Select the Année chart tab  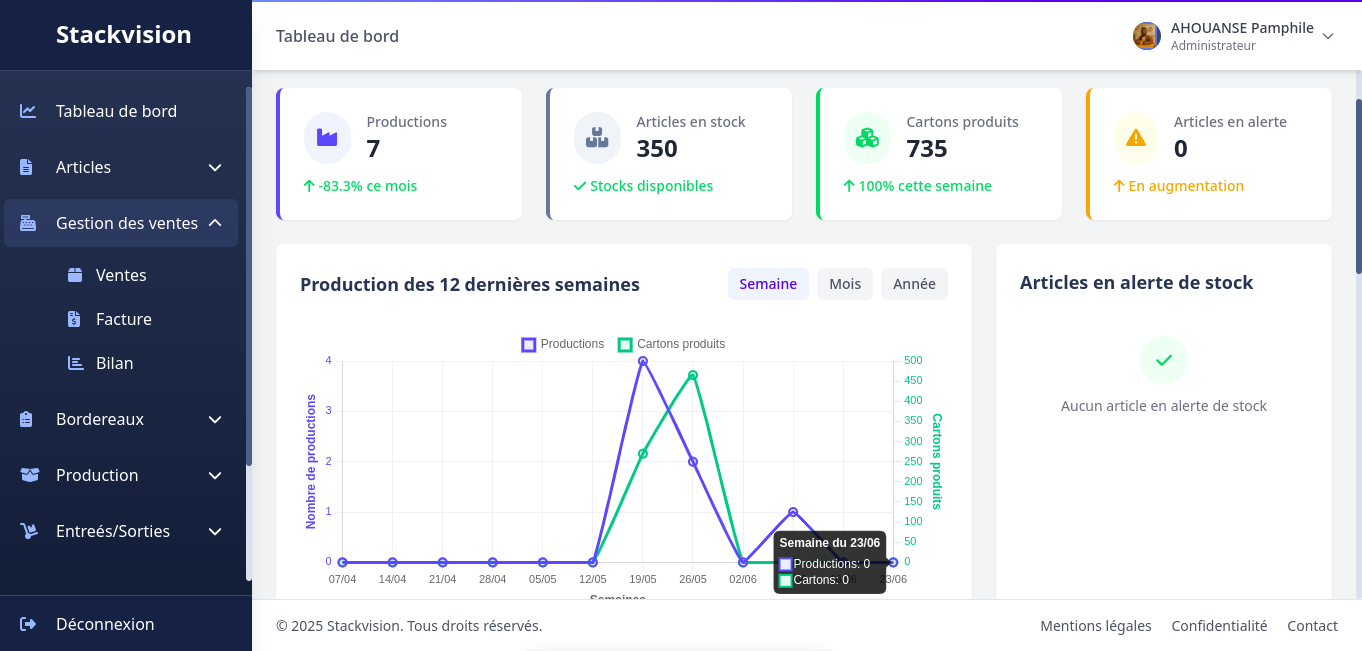[914, 284]
